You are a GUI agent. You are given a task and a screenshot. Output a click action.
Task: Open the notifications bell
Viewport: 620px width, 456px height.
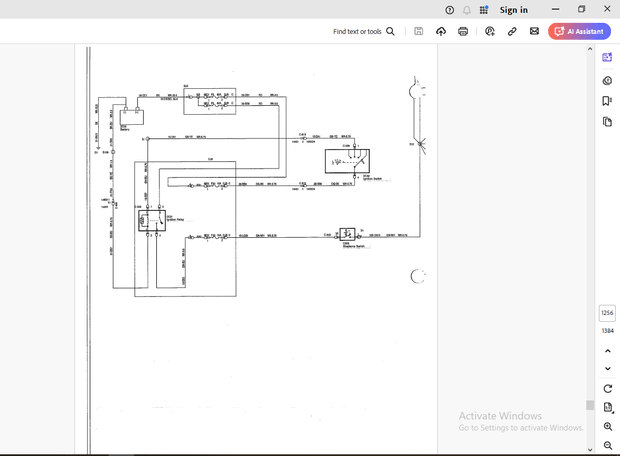[467, 10]
